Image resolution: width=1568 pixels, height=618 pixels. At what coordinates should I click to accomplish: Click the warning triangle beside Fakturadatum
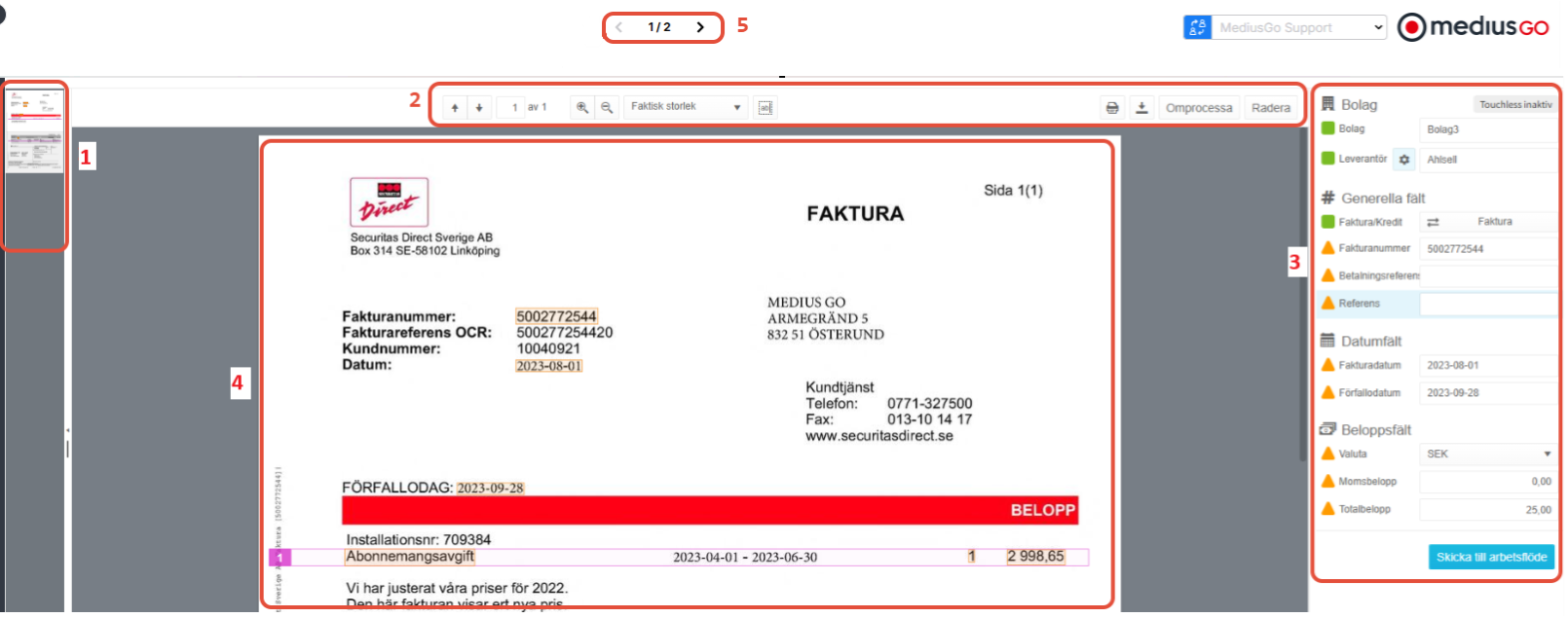pyautogui.click(x=1327, y=365)
